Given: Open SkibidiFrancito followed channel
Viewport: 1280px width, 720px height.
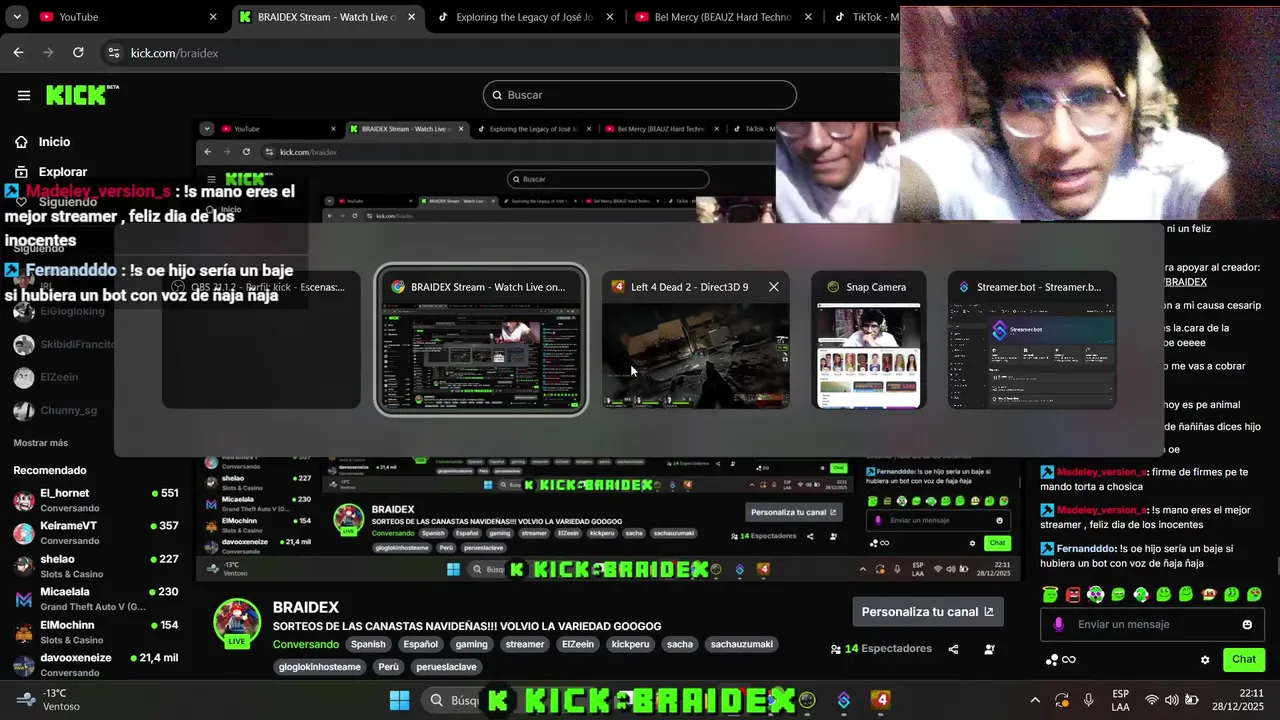Looking at the screenshot, I should [64, 344].
